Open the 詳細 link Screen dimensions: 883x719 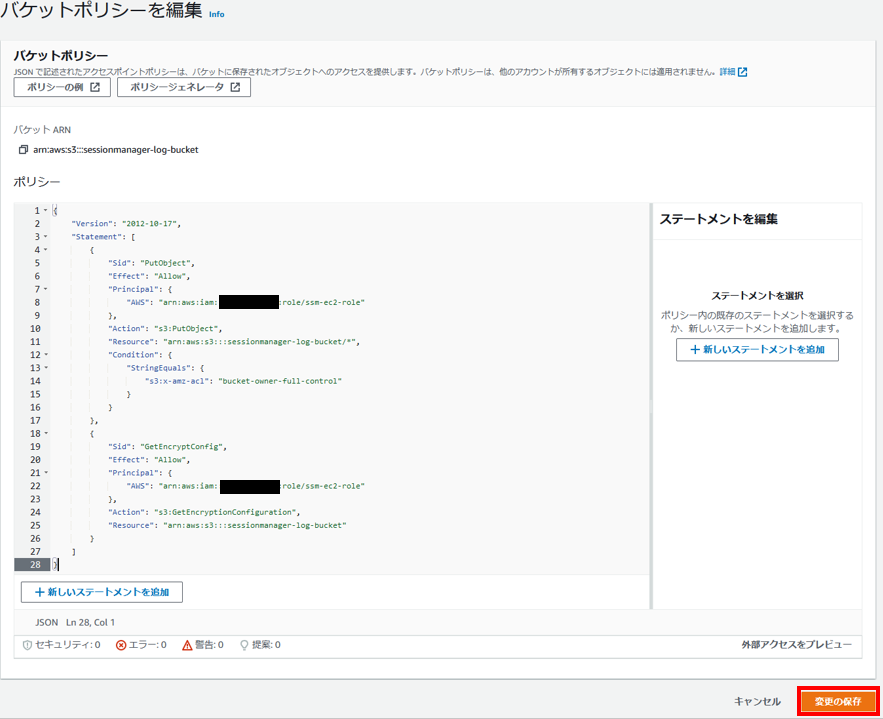tap(727, 72)
